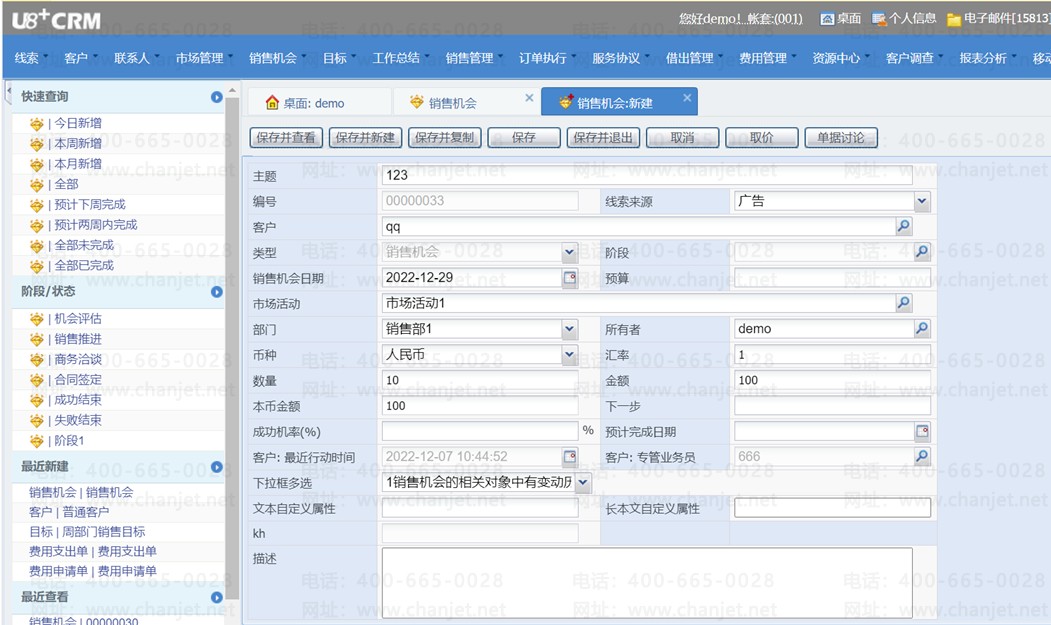Image resolution: width=1051 pixels, height=625 pixels.
Task: Collapse the 快速查询 panel section
Action: click(x=216, y=97)
